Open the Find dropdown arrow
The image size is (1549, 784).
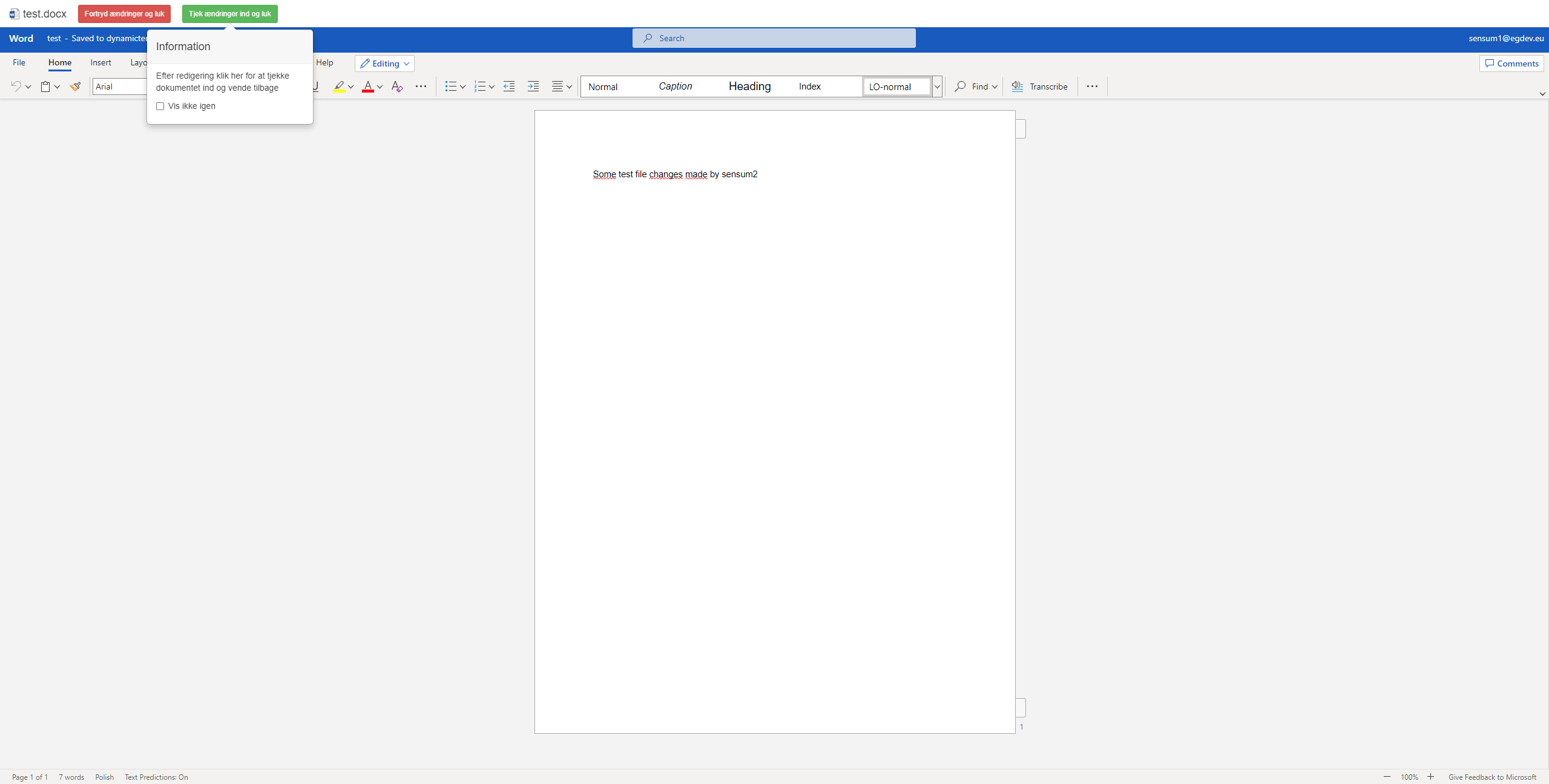point(995,87)
